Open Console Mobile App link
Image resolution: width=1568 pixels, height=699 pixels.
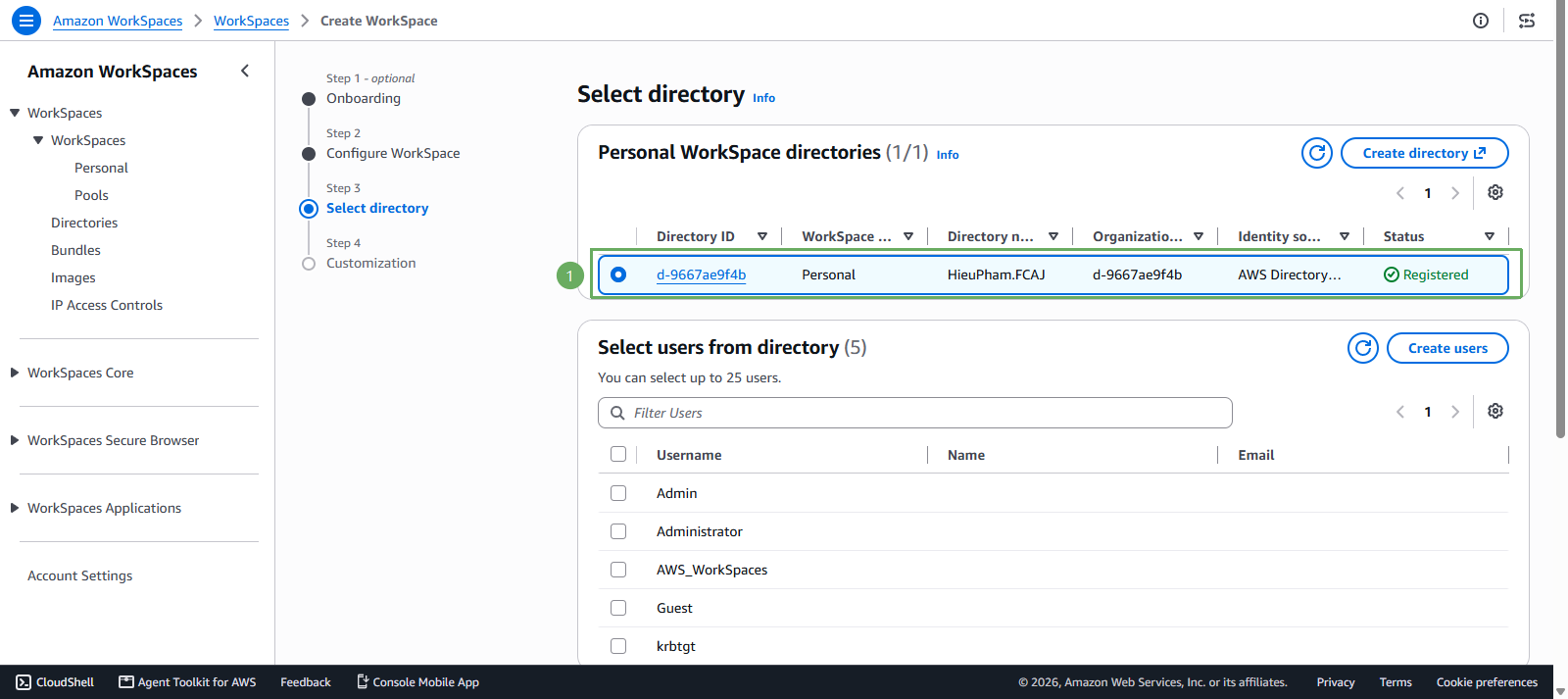(417, 682)
